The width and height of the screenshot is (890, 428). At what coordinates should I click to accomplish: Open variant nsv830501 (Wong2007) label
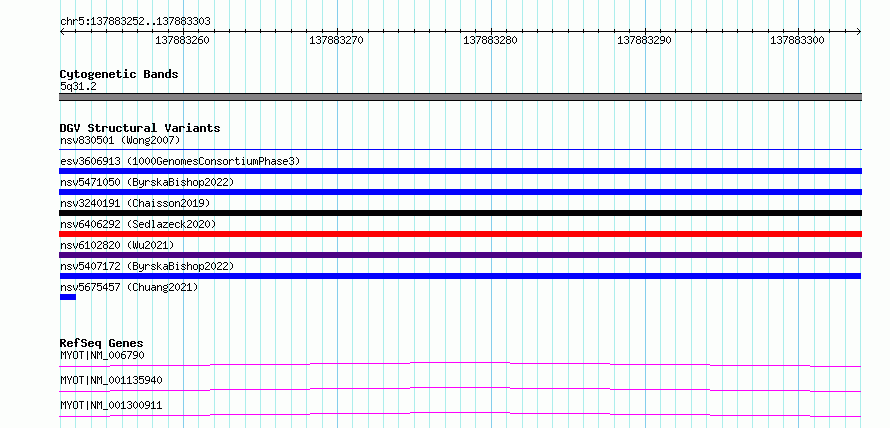click(x=120, y=140)
